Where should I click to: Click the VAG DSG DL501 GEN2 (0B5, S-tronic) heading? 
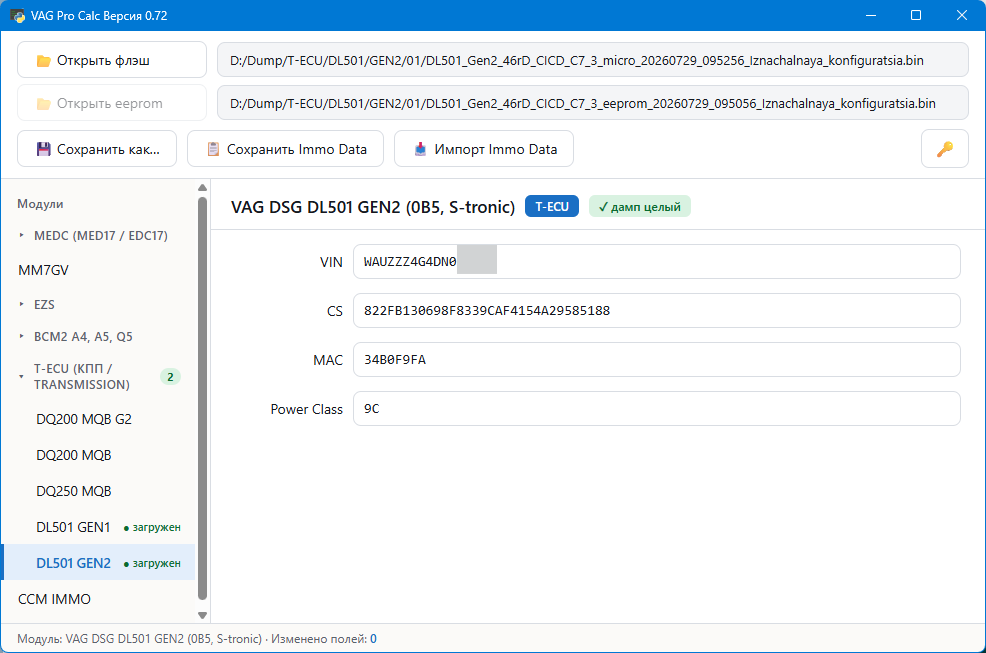373,207
